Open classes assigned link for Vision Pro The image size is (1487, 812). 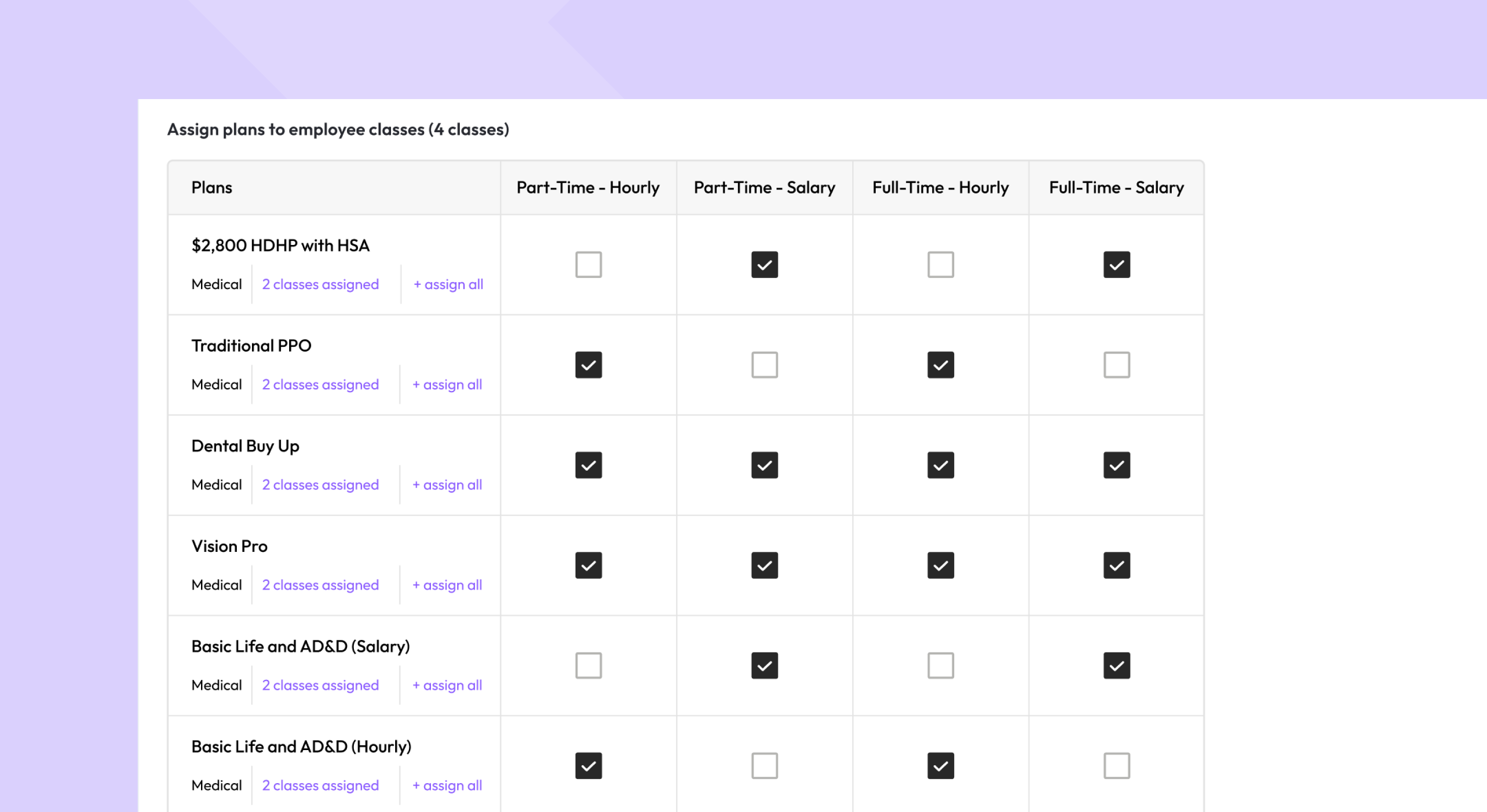(x=320, y=585)
